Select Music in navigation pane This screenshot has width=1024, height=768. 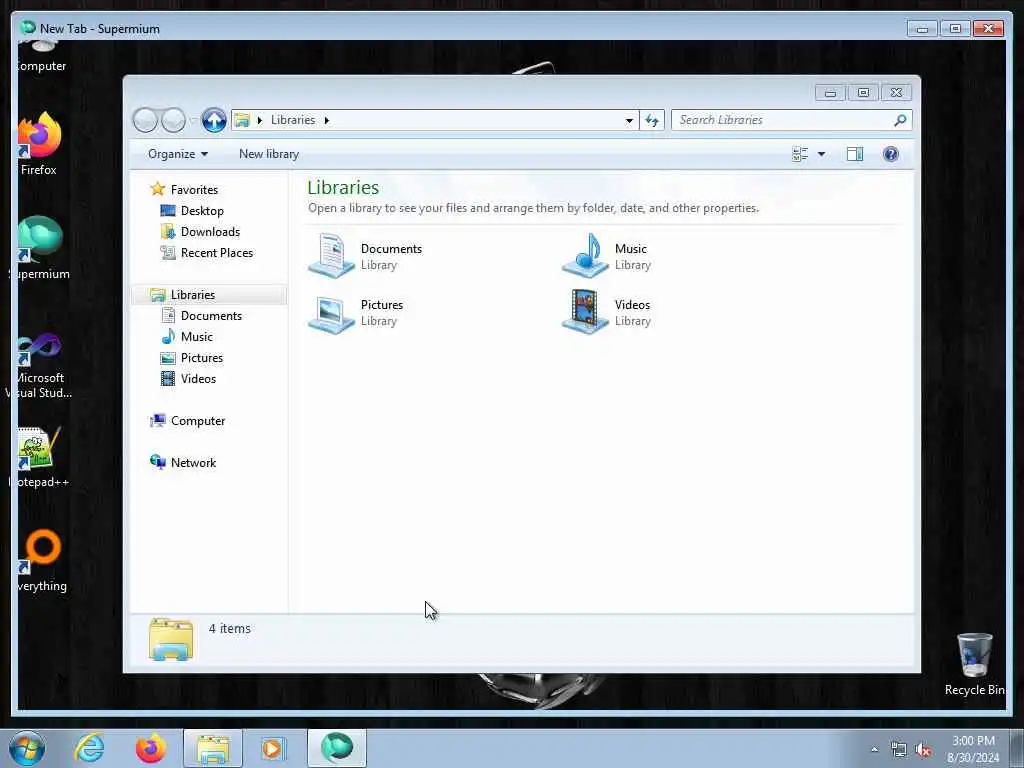pos(197,336)
